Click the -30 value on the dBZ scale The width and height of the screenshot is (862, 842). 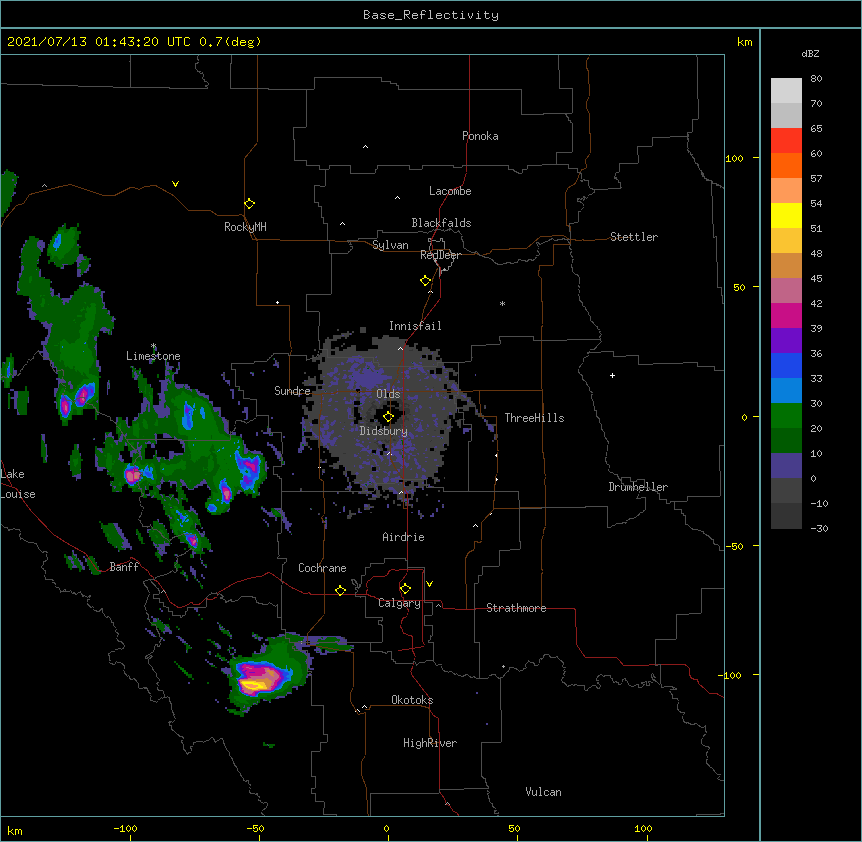coord(819,528)
